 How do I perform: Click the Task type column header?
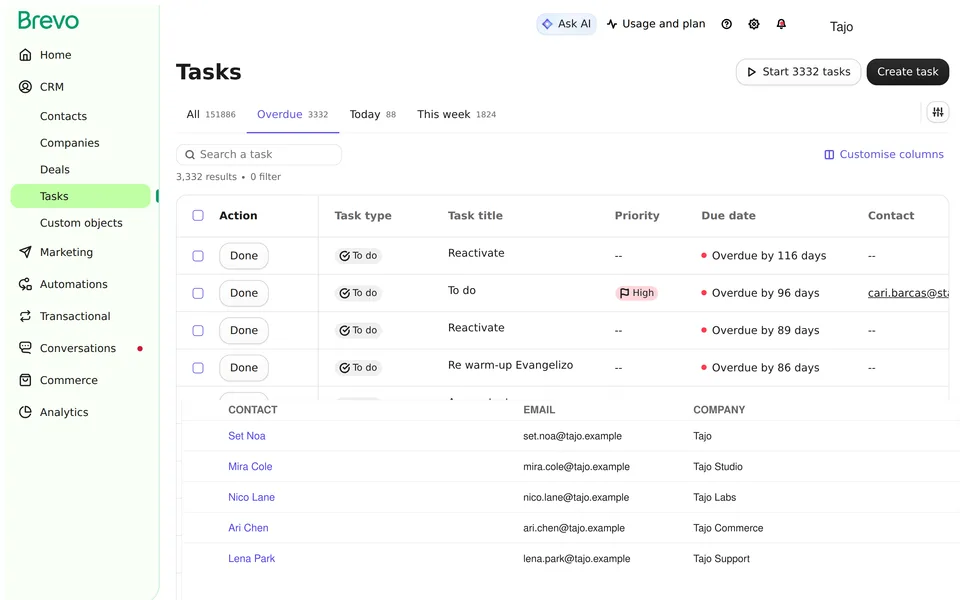pyautogui.click(x=362, y=216)
